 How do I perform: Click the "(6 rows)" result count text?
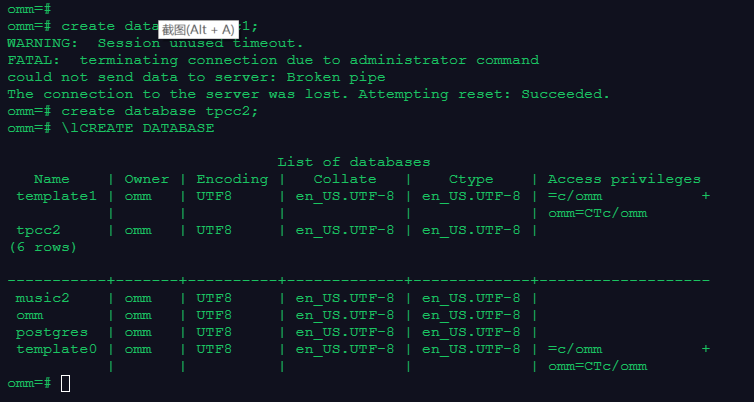point(40,247)
